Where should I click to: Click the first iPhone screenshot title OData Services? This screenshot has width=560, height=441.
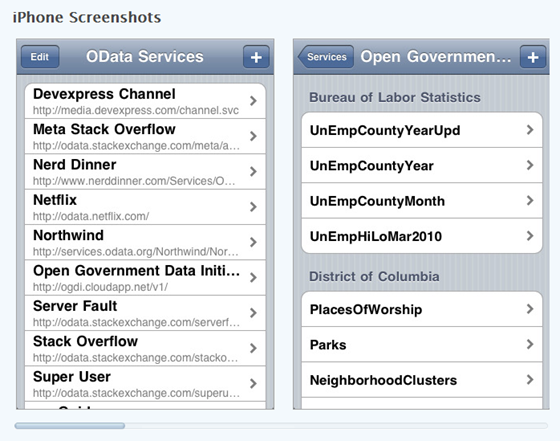pyautogui.click(x=145, y=56)
